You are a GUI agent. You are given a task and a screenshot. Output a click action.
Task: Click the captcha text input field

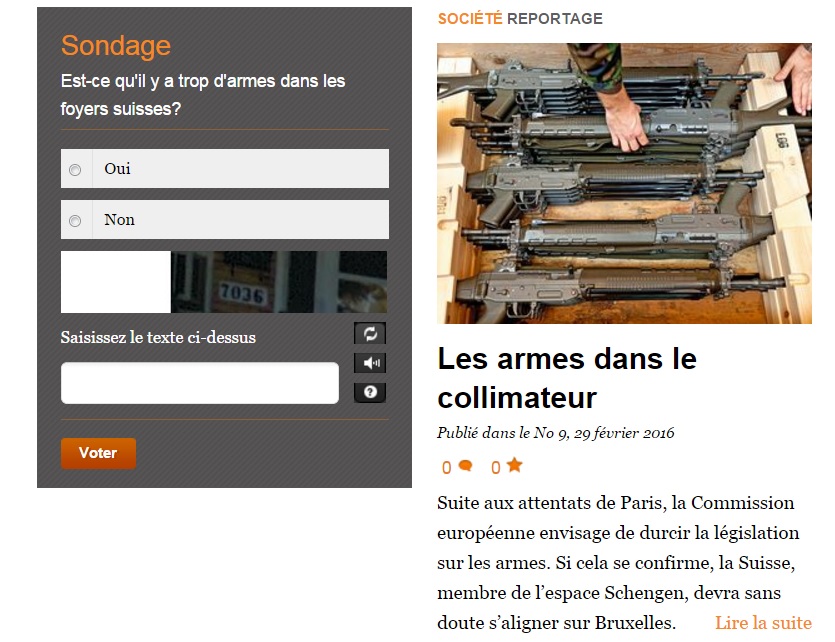click(200, 383)
